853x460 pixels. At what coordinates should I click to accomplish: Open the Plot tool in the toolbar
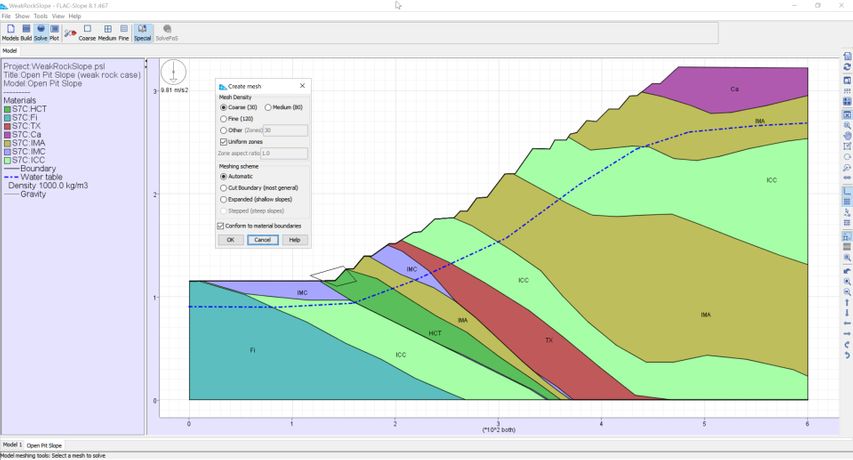click(x=54, y=32)
